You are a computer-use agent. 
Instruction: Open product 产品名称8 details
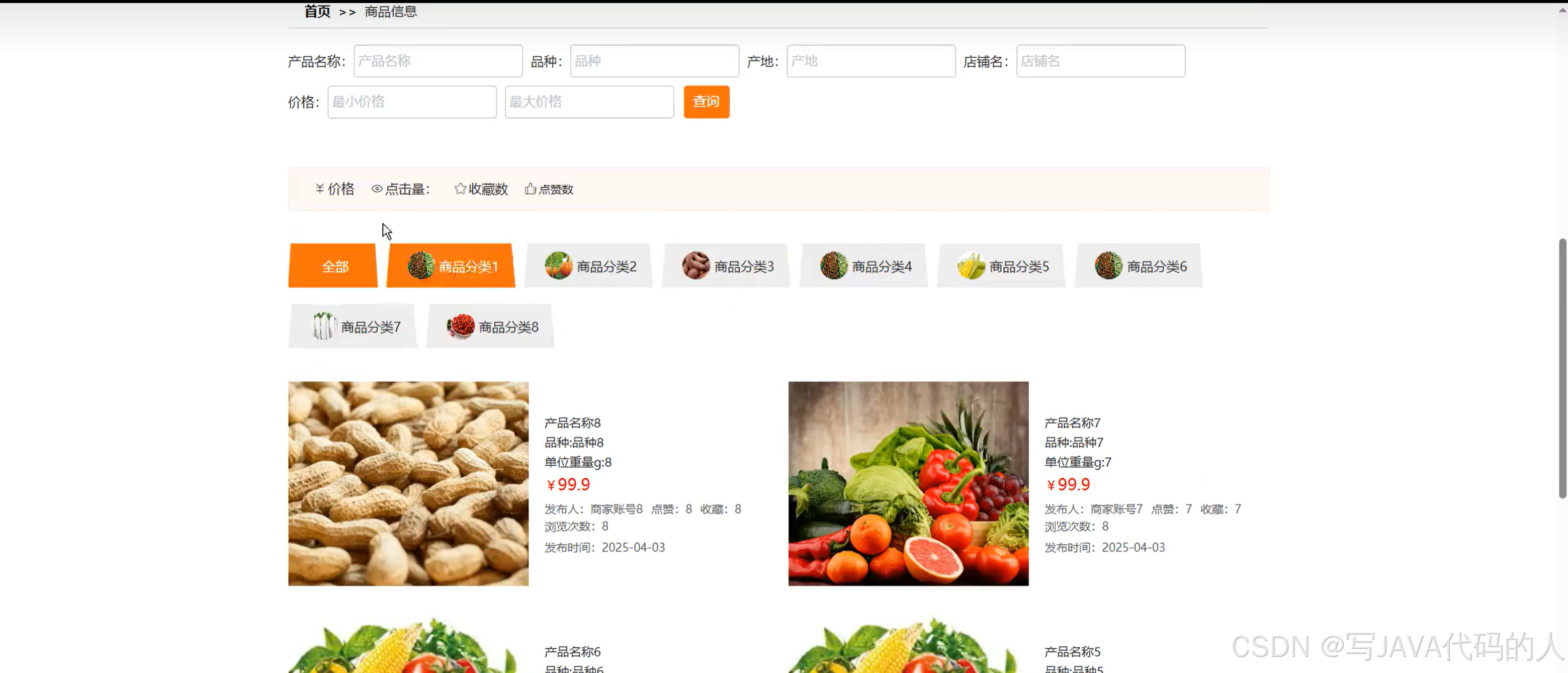tap(571, 422)
